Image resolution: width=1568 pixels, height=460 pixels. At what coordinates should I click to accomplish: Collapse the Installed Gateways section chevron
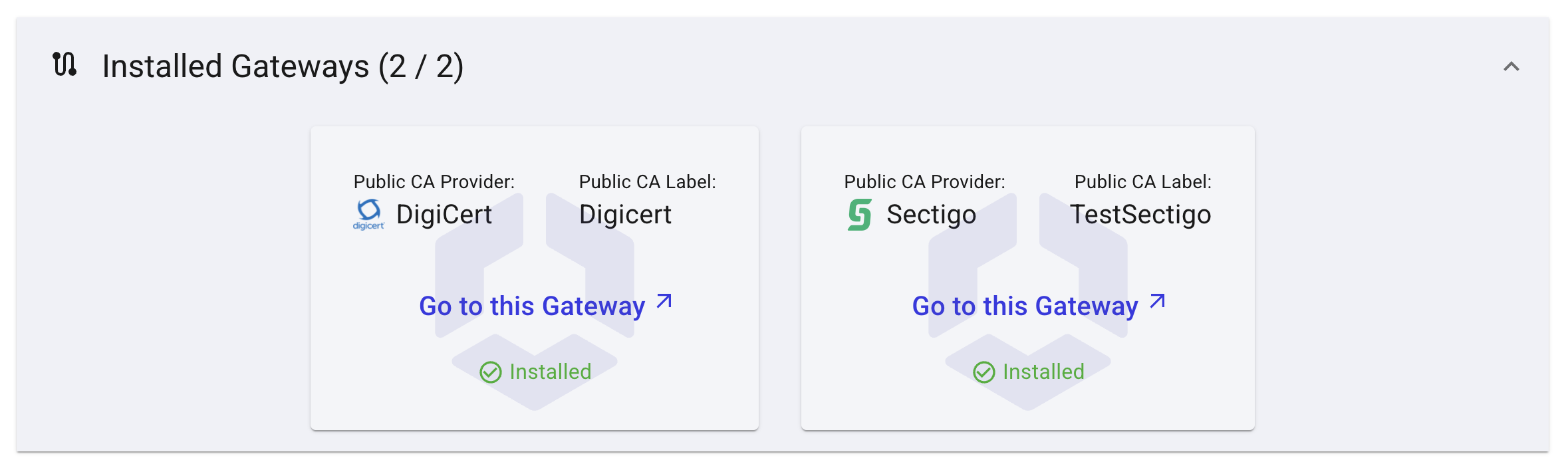pyautogui.click(x=1511, y=66)
